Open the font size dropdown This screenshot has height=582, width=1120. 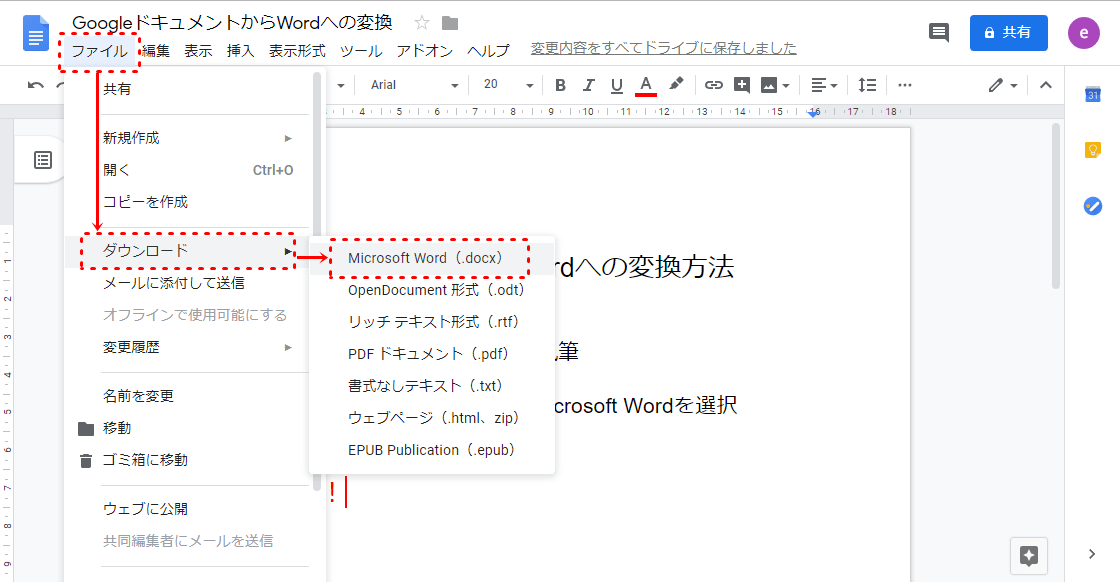point(505,85)
